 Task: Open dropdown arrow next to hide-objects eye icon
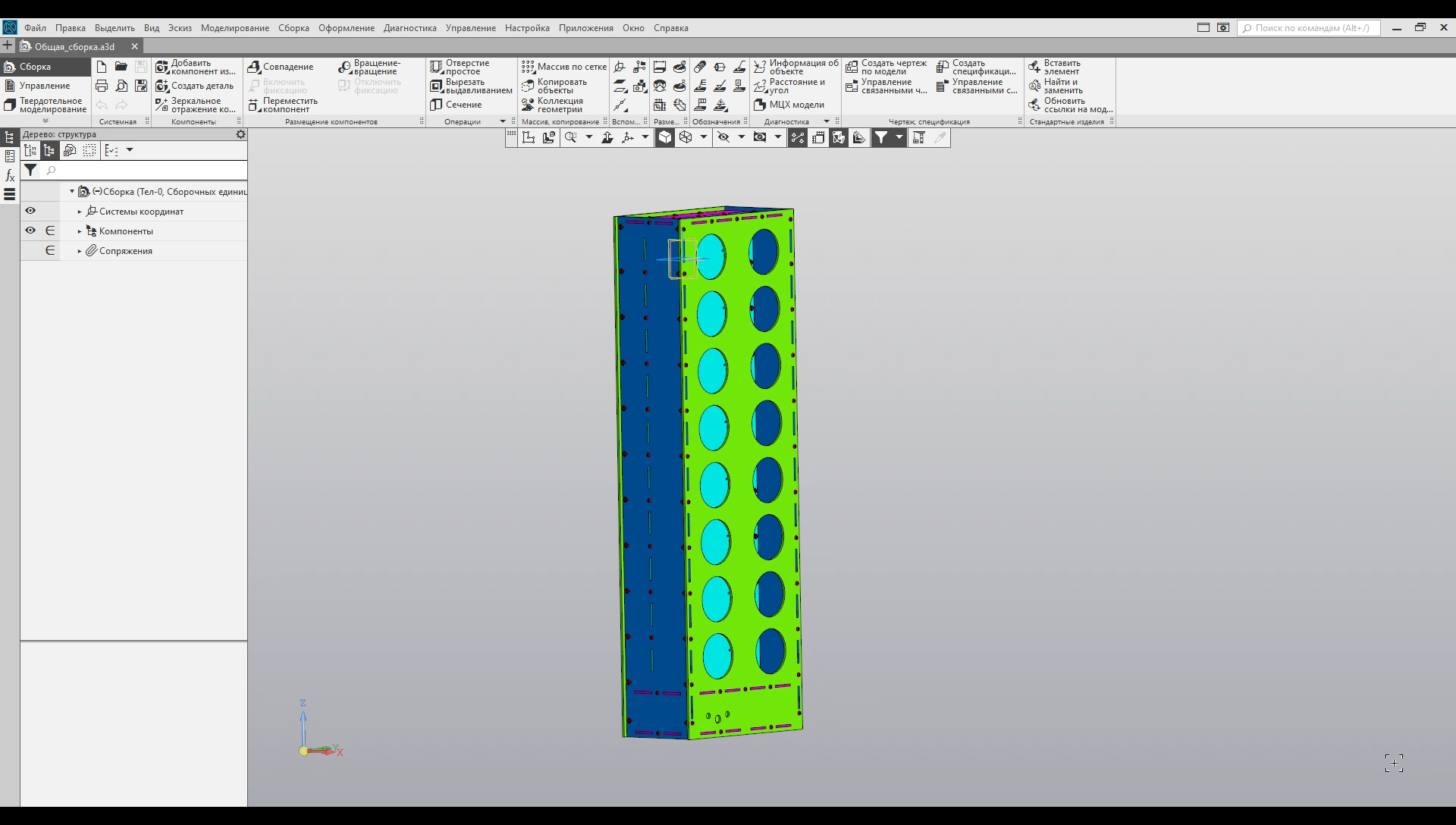coord(741,137)
